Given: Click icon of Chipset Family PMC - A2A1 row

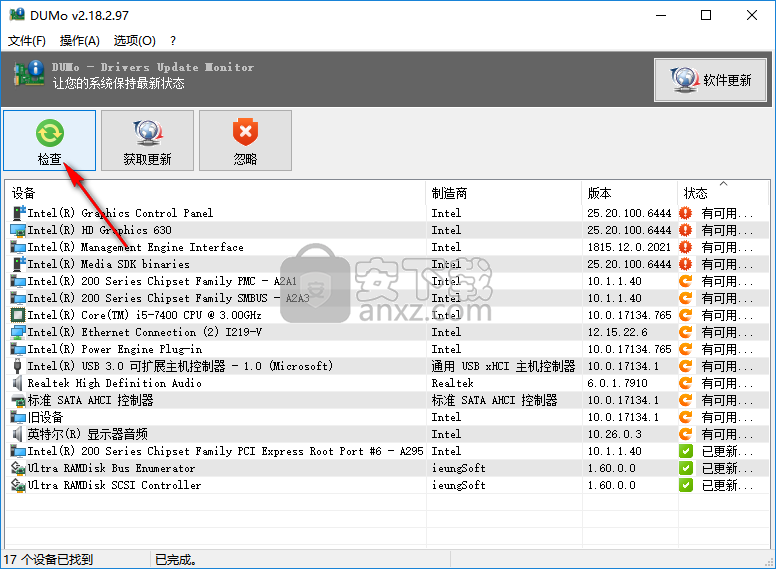Looking at the screenshot, I should point(18,282).
